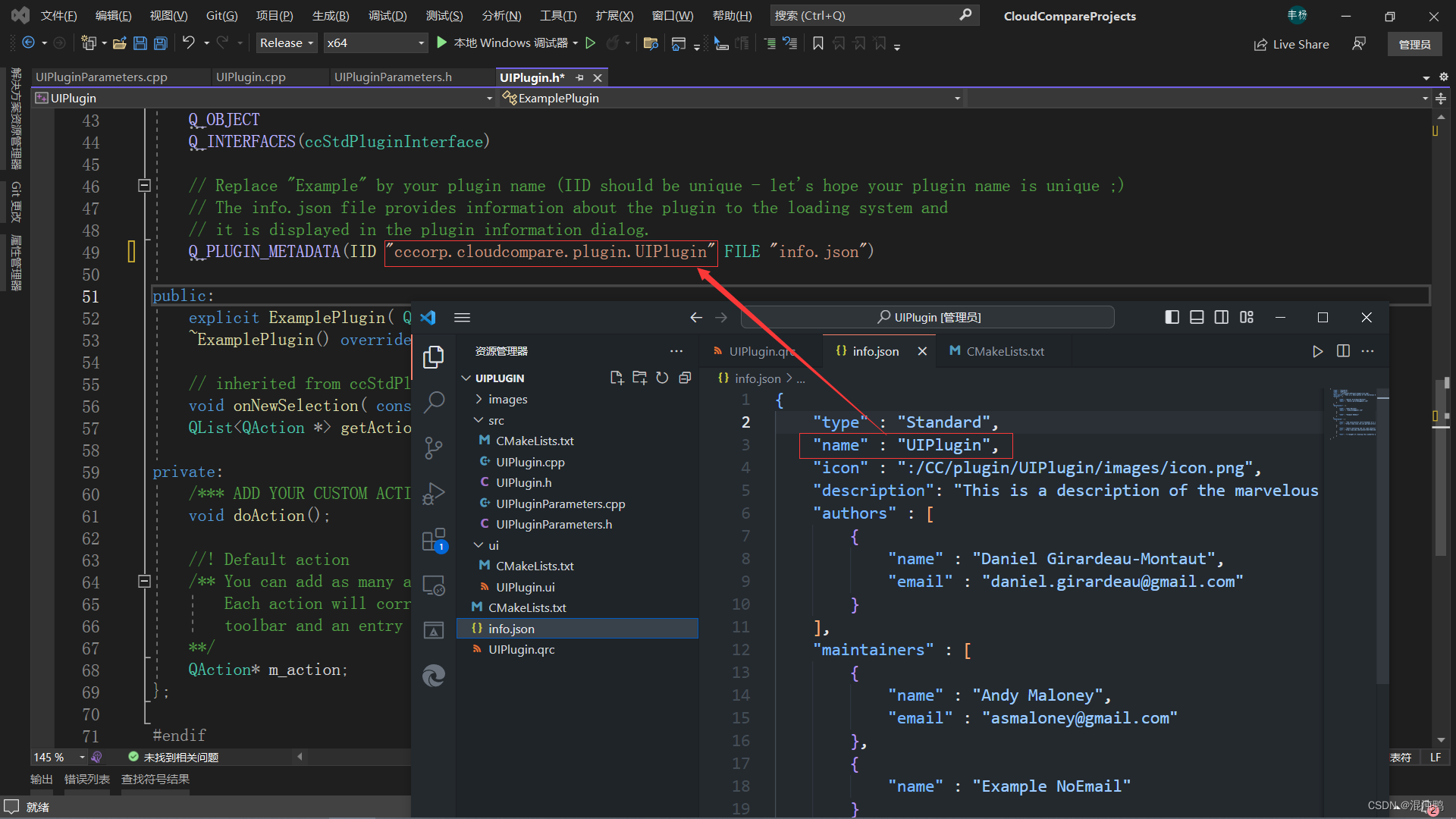Viewport: 1456px width, 819px height.
Task: Toggle bookmark icon in Visual Studio toolbar
Action: click(x=818, y=43)
